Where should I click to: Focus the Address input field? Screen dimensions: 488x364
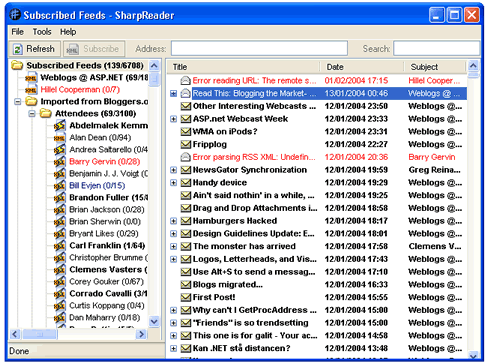(259, 49)
